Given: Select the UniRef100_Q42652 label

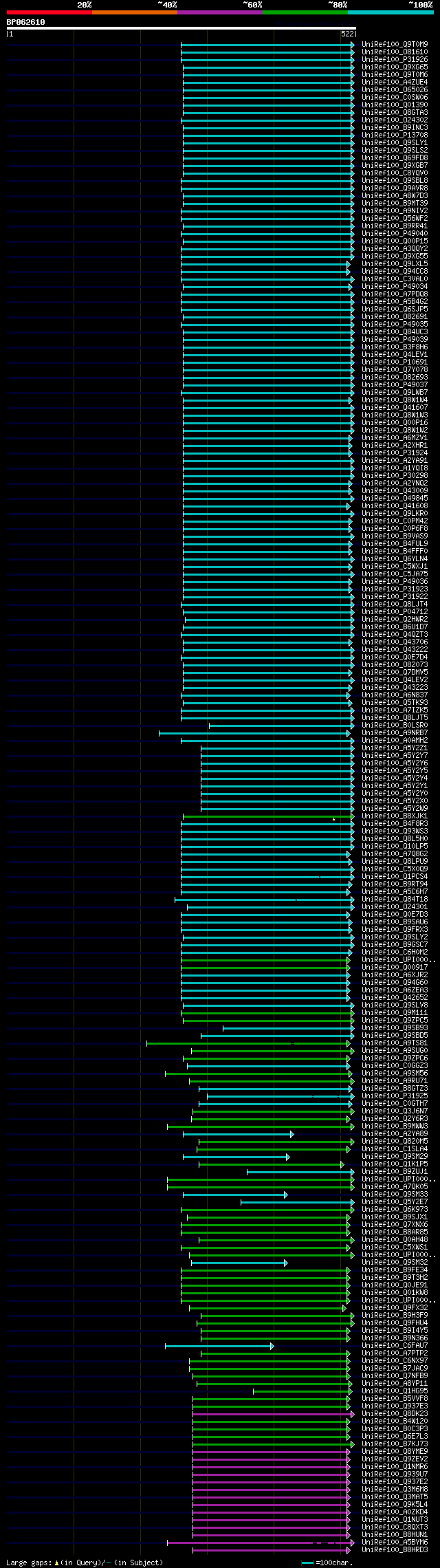Looking at the screenshot, I should click(x=395, y=998).
